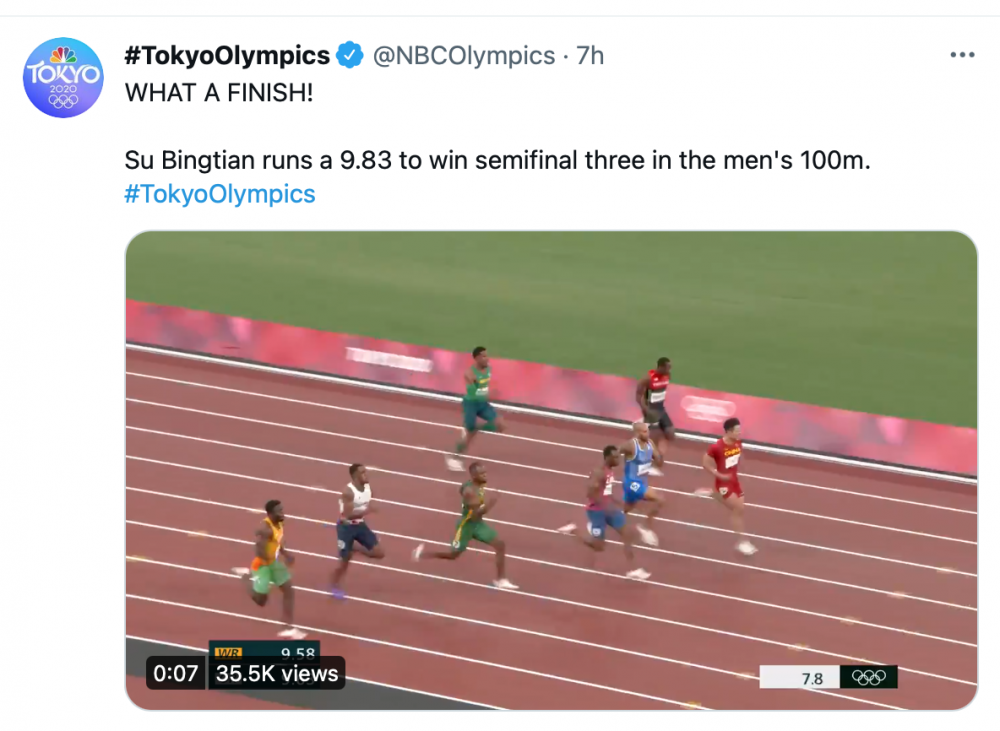1000x731 pixels.
Task: Click the 0:07 video duration badge
Action: [175, 674]
